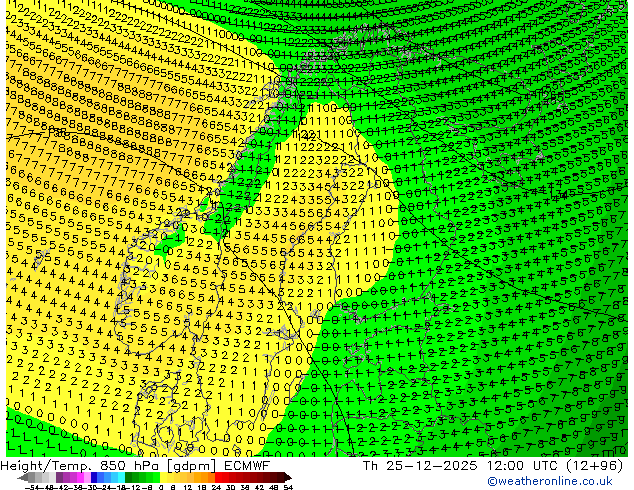Click the dark blue legend swatch above -30
Viewport: 634px width, 490px height.
(94, 478)
